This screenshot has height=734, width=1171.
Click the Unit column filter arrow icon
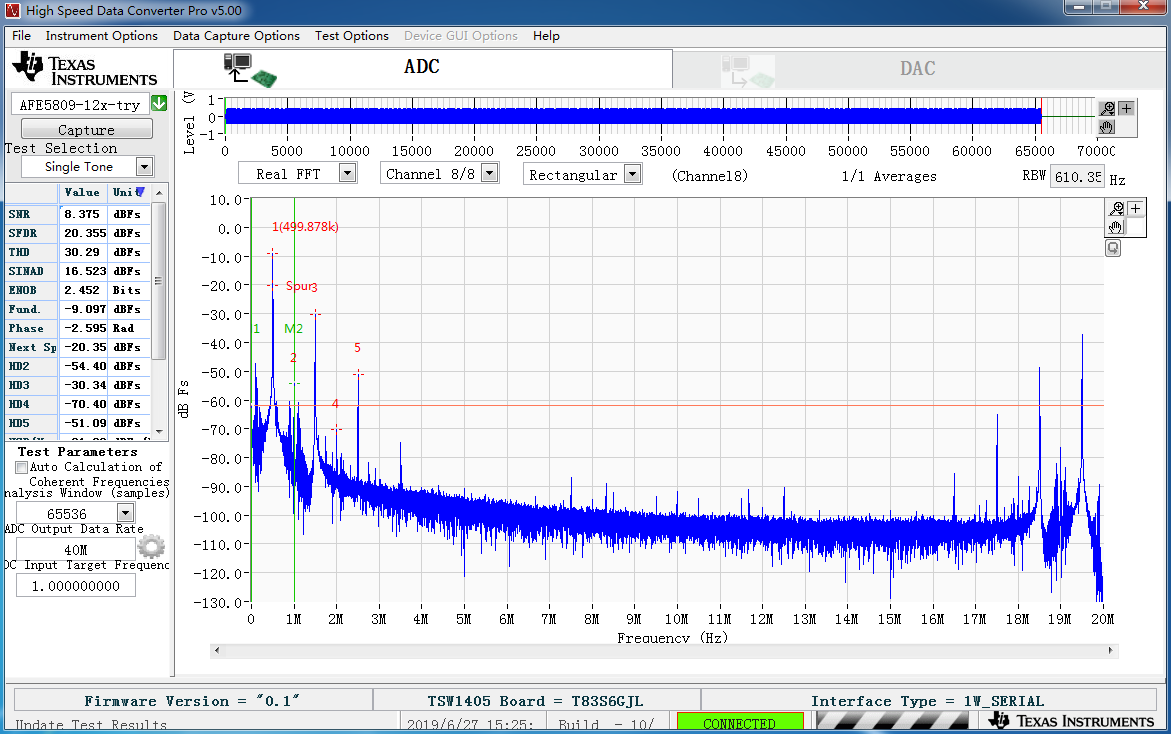(x=140, y=193)
